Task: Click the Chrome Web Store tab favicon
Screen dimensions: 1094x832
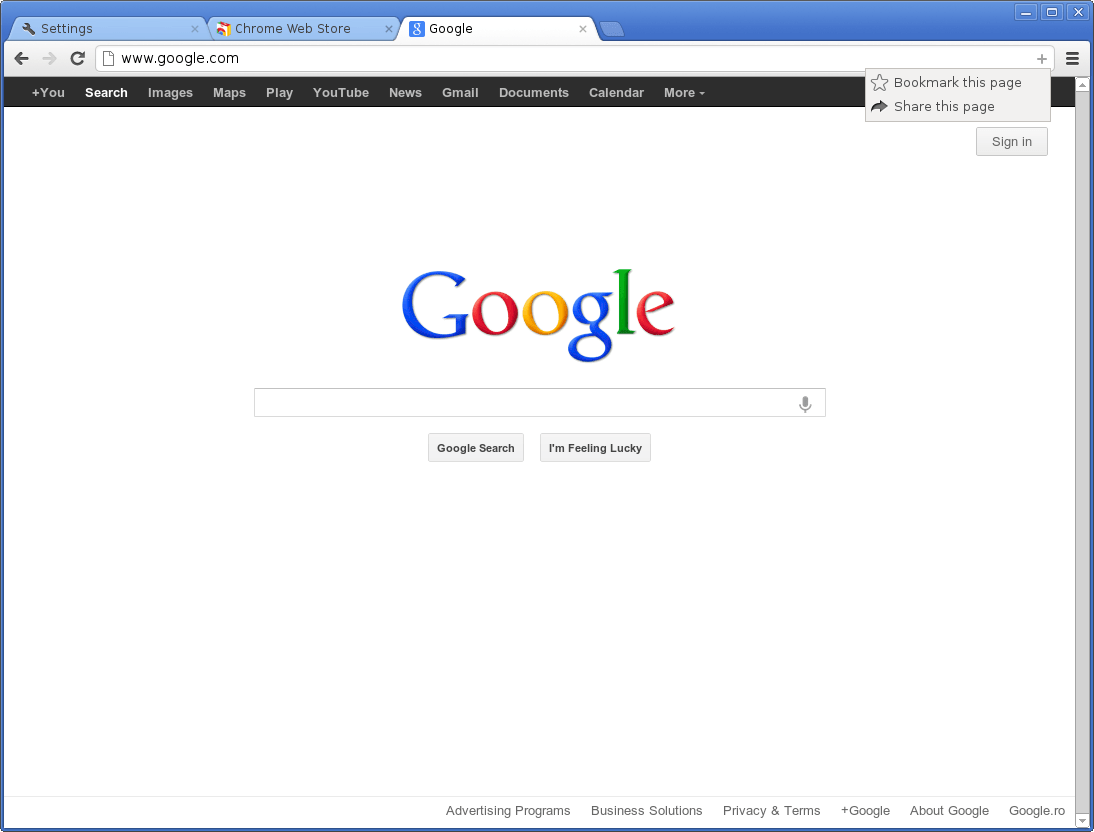Action: pyautogui.click(x=223, y=29)
